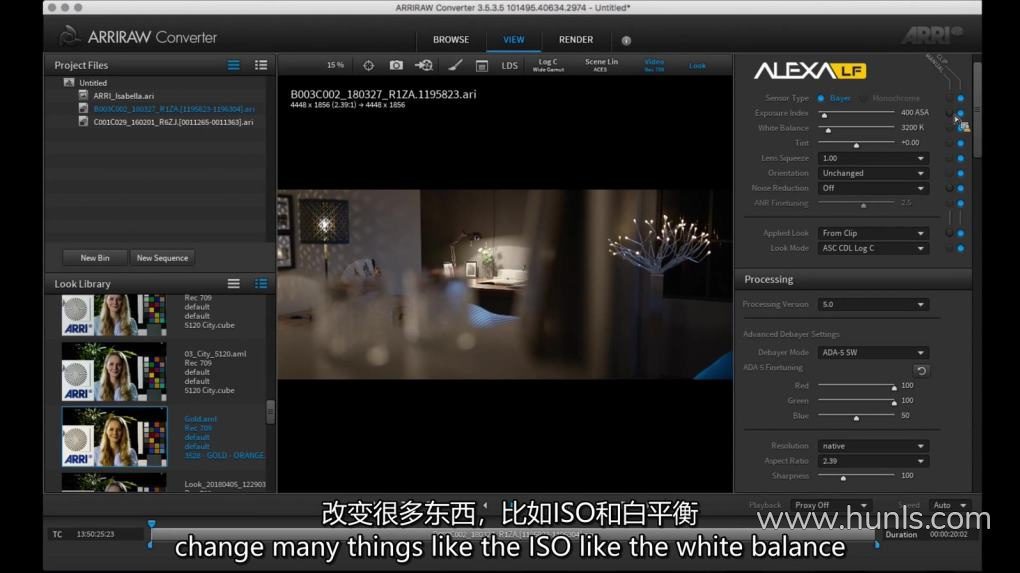
Task: Click the file icon beside C001C029_160201_R6ZJ clip
Action: pos(83,122)
